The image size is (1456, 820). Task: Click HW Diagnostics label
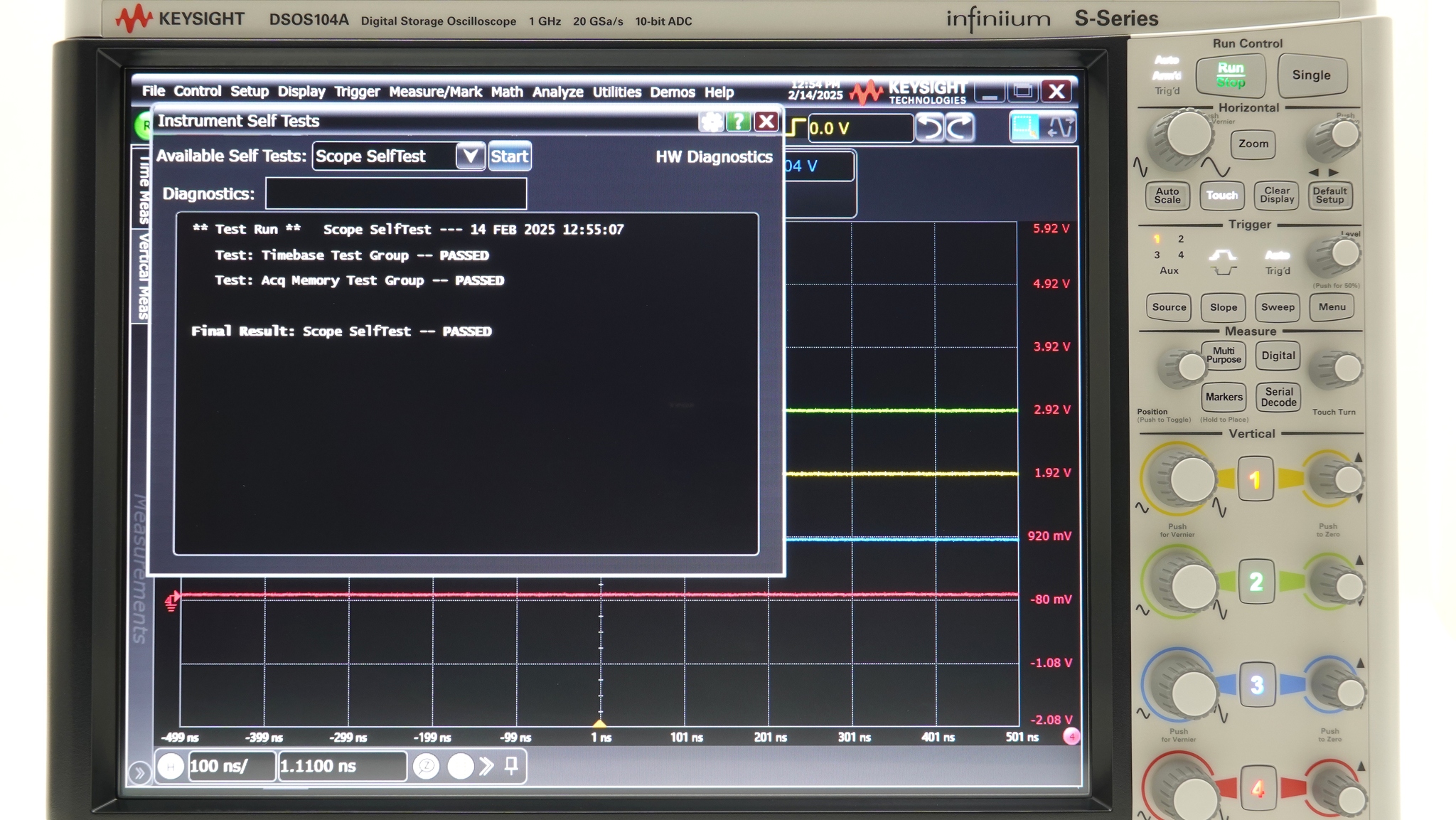(713, 156)
